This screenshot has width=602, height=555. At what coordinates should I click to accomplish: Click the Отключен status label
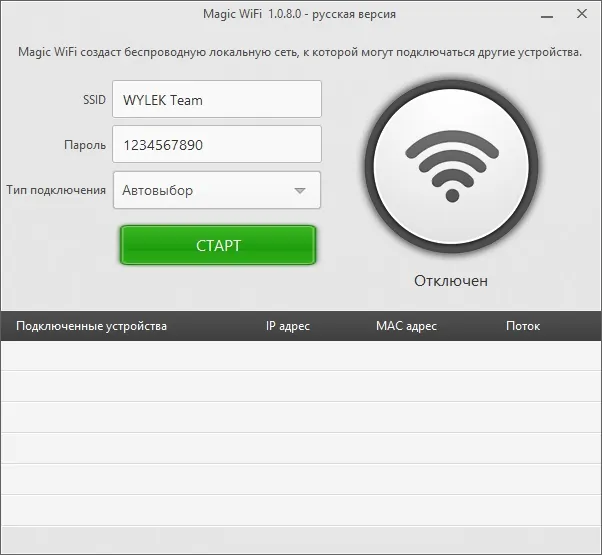pos(451,281)
